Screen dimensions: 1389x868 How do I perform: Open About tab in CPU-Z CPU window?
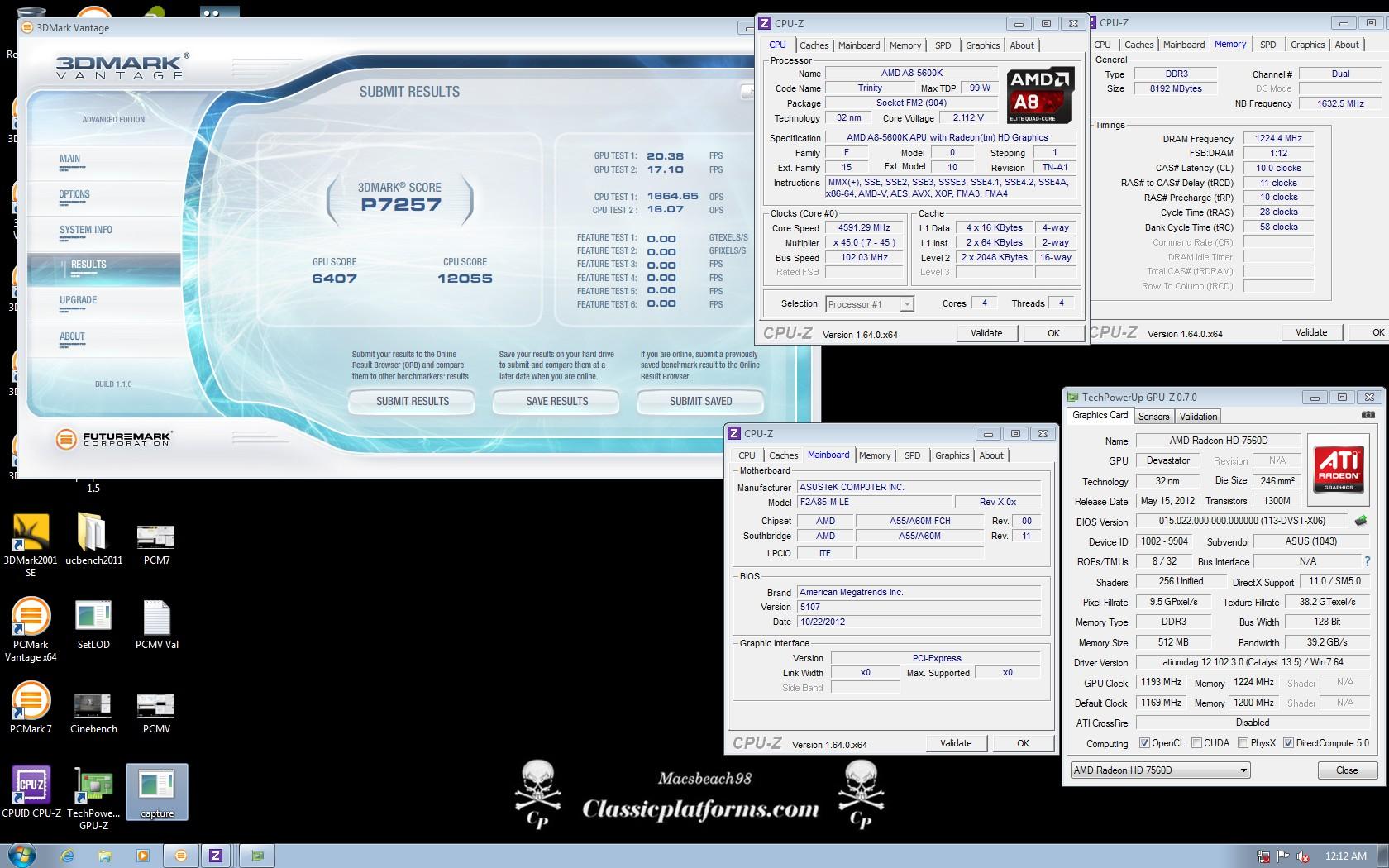point(1022,45)
